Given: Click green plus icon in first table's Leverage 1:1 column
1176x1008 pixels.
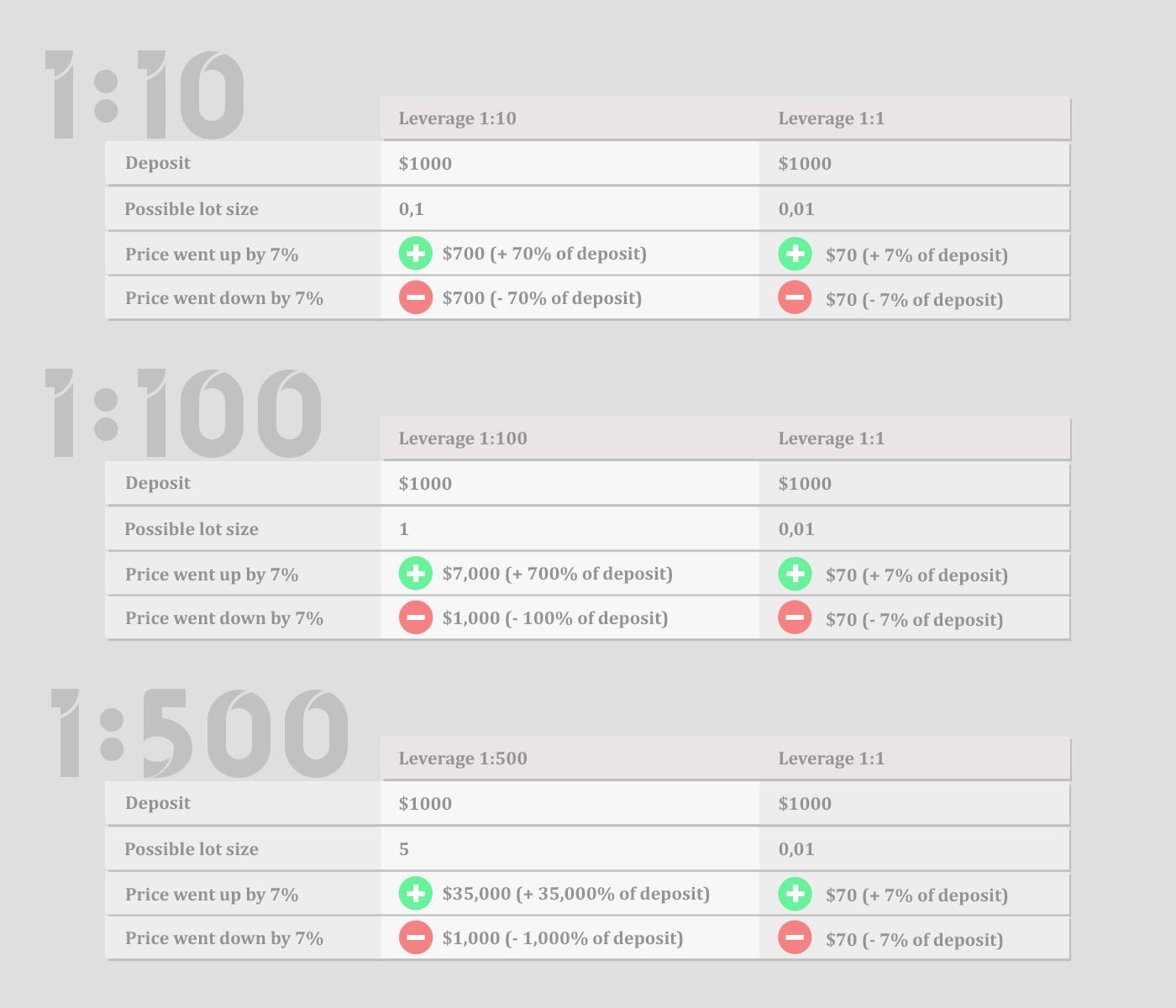Looking at the screenshot, I should 795,254.
